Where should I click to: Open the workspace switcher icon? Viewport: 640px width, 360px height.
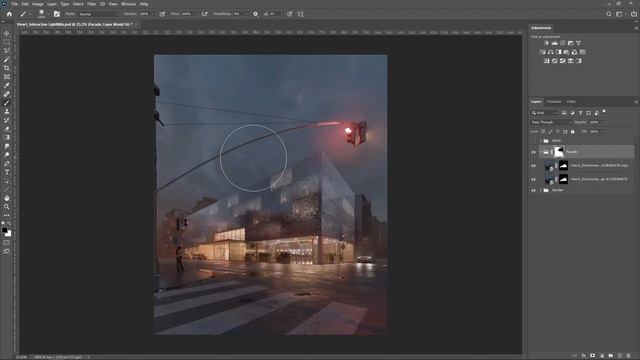click(620, 14)
